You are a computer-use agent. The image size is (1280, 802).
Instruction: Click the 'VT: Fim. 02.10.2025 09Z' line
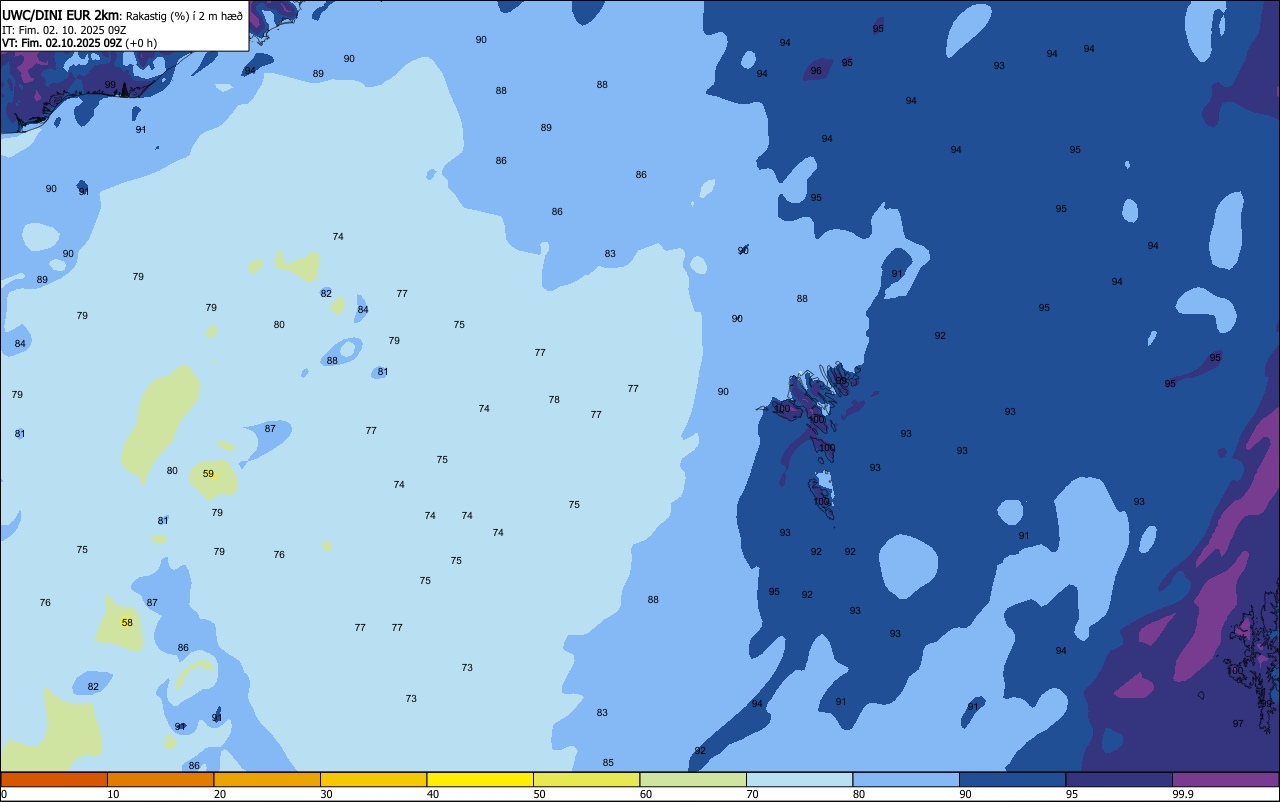(62, 43)
